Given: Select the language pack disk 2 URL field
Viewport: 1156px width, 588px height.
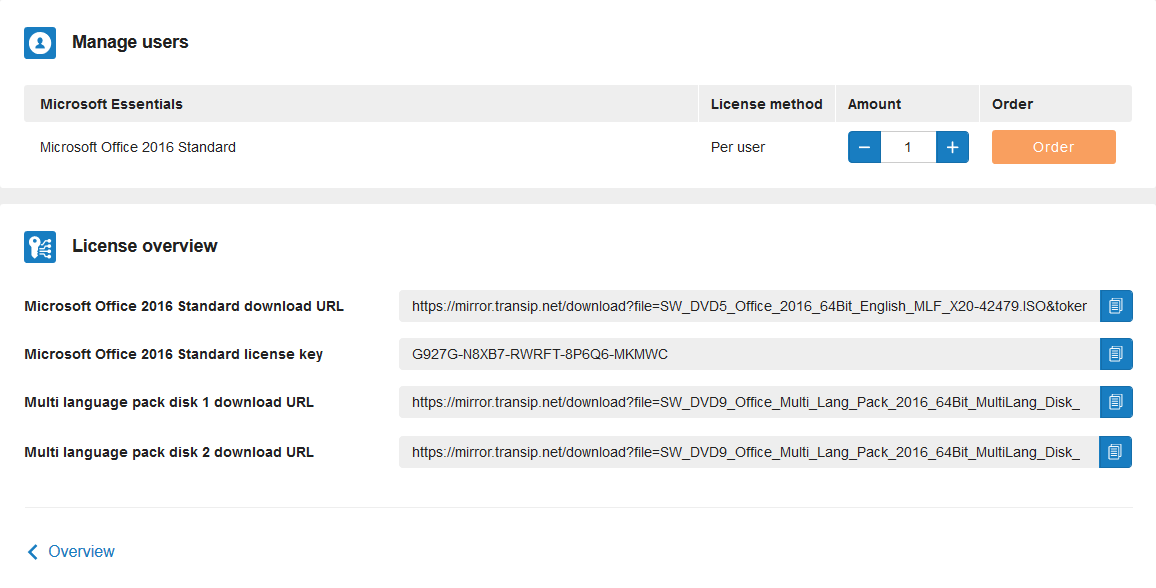Looking at the screenshot, I should coord(749,452).
